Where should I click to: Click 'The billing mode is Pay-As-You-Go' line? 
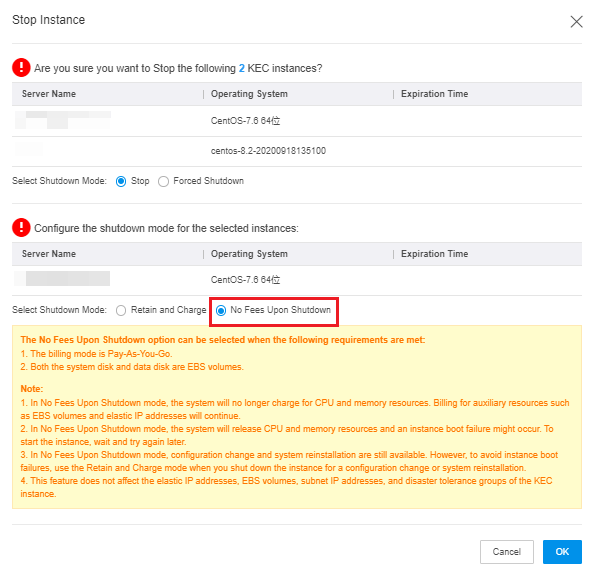96,354
